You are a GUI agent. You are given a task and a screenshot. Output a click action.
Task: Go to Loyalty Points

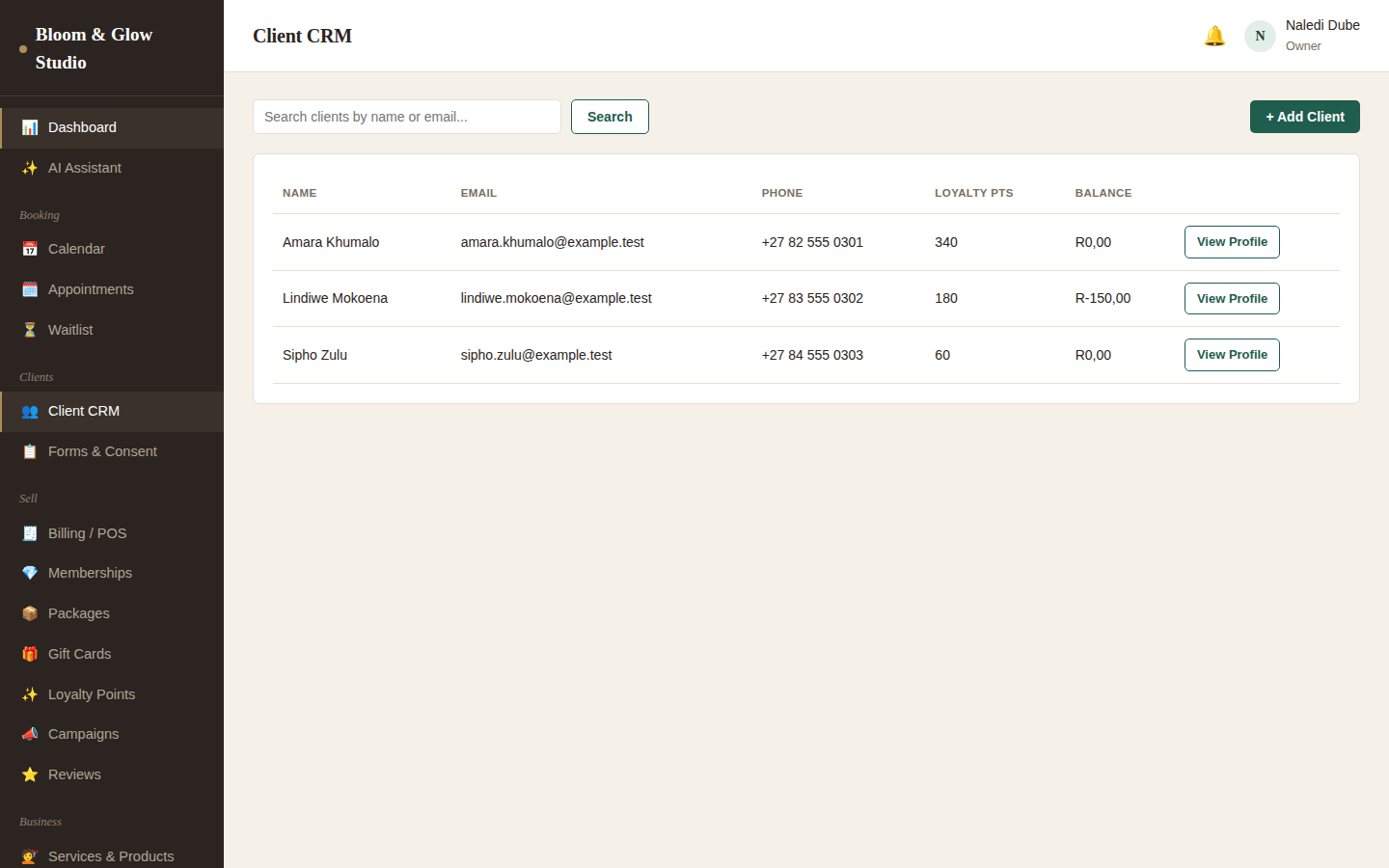[112, 694]
